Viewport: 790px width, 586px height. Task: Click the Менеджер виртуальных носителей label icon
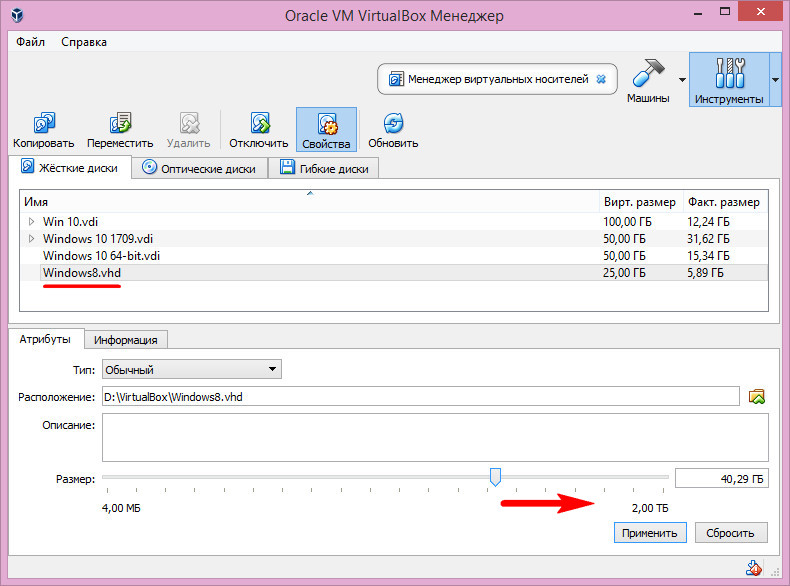click(396, 79)
